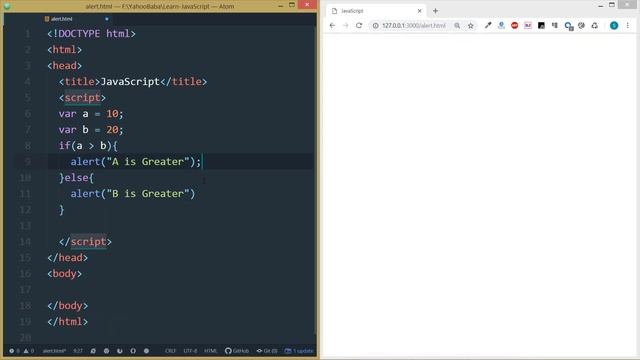This screenshot has height=360, width=640.
Task: Activate the eyedropper color picker extension
Action: coord(488,25)
